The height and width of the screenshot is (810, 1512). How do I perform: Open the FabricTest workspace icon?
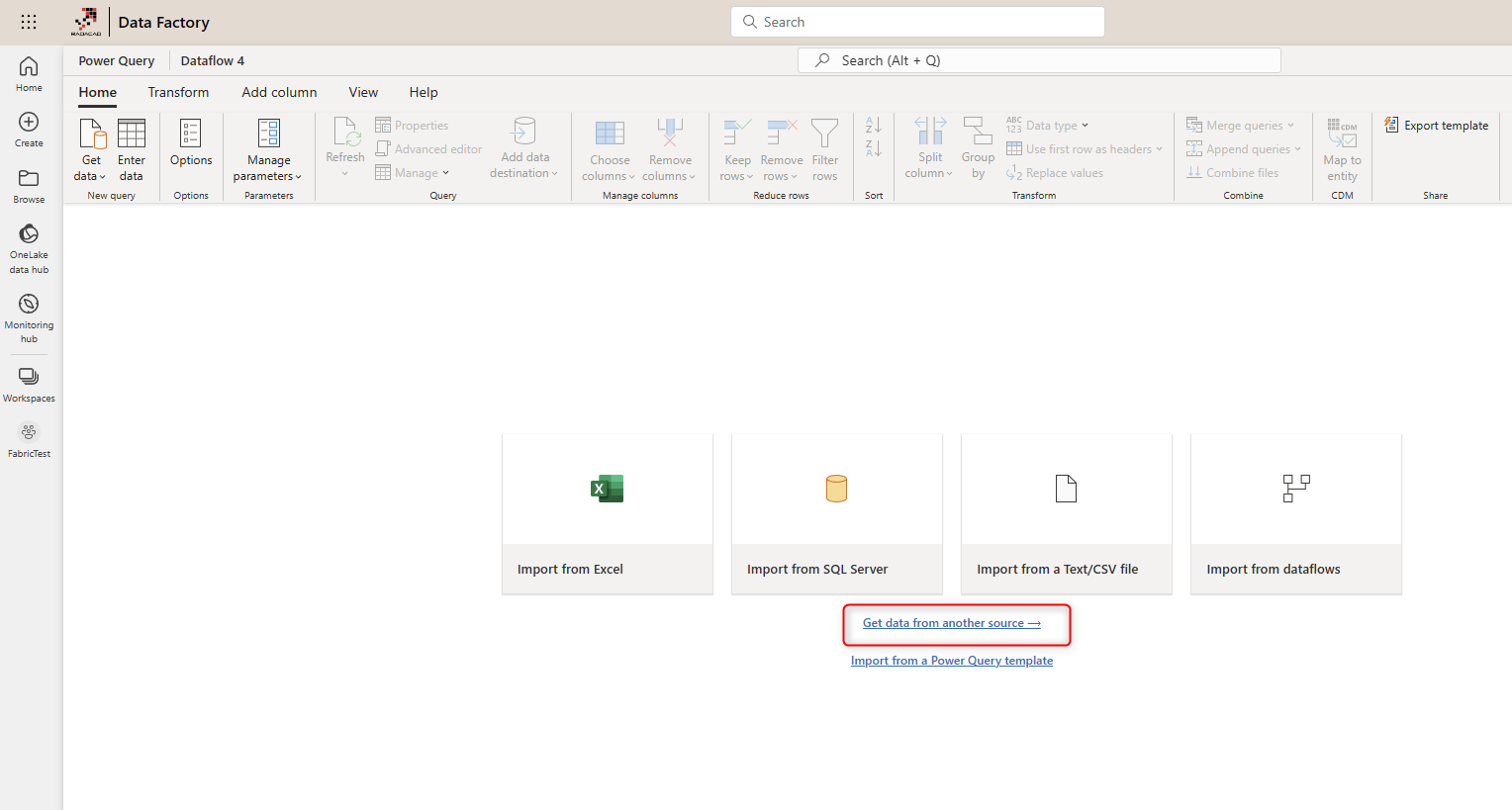click(29, 432)
